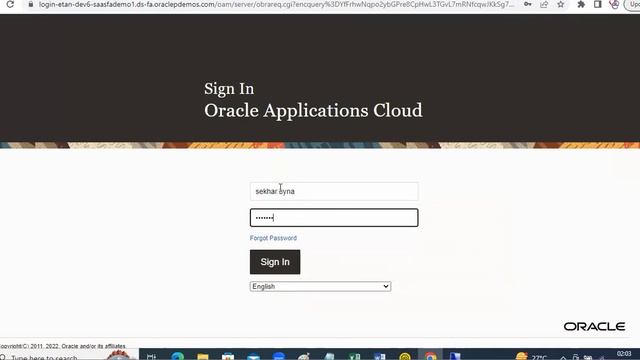Bookmark this page with the star icon
Viewport: 640px width, 360px height.
pos(561,4)
